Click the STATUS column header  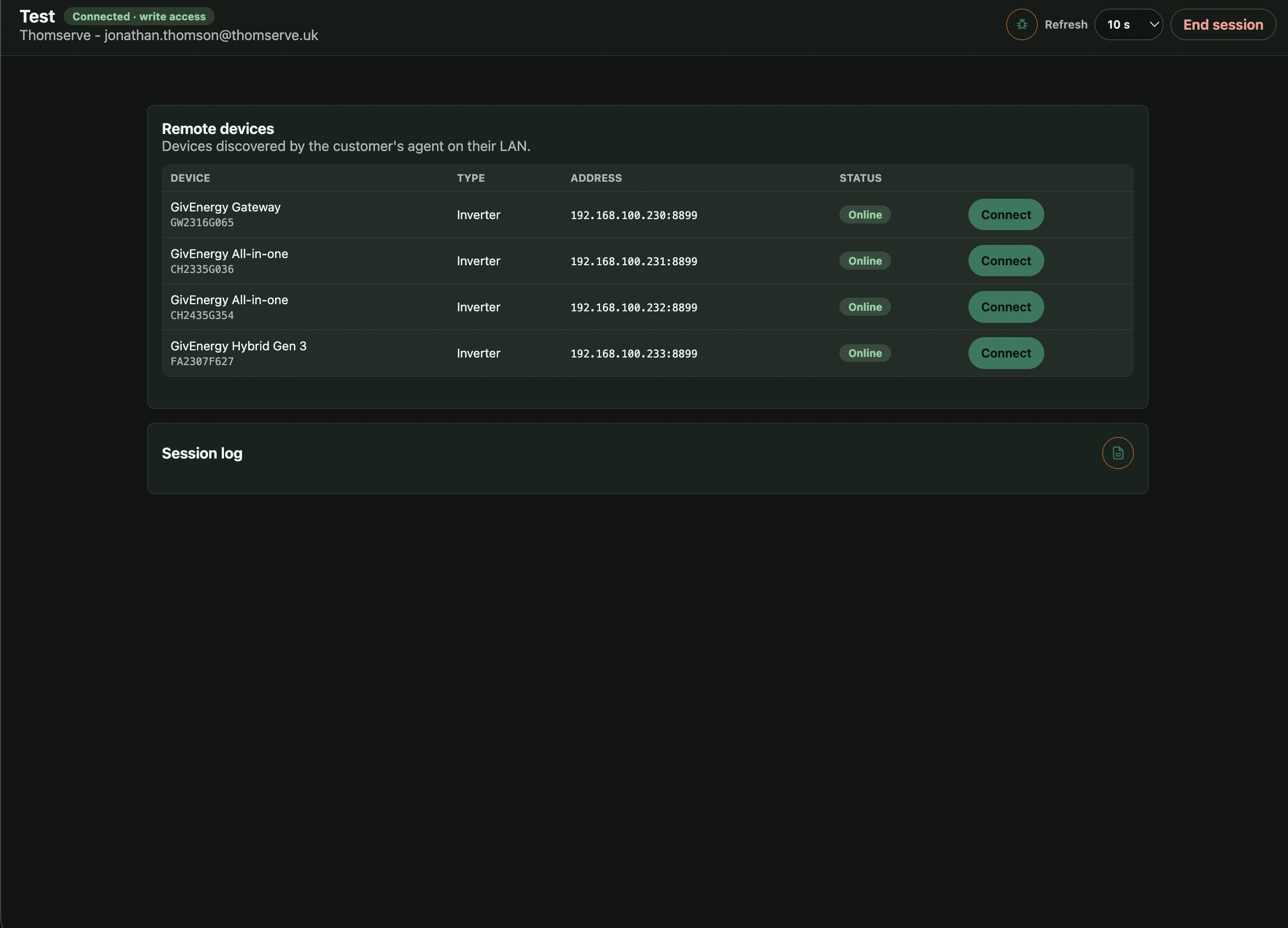860,178
